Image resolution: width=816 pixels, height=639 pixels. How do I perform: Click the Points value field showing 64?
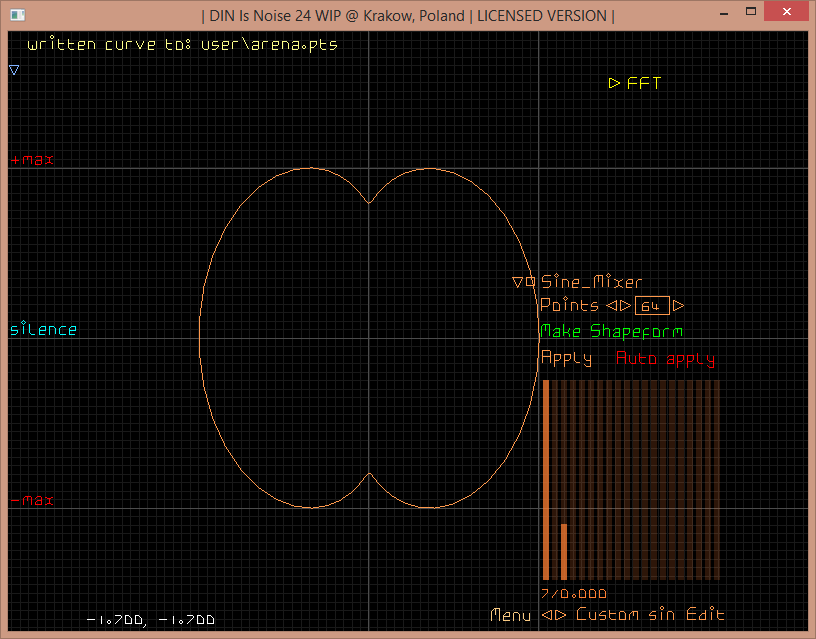651,306
